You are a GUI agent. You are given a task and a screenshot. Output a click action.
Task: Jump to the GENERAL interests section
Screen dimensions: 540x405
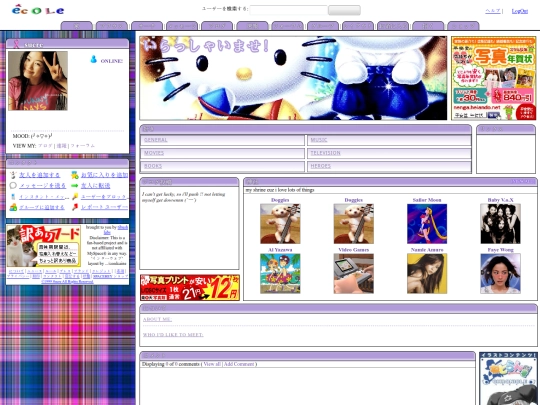tap(156, 140)
